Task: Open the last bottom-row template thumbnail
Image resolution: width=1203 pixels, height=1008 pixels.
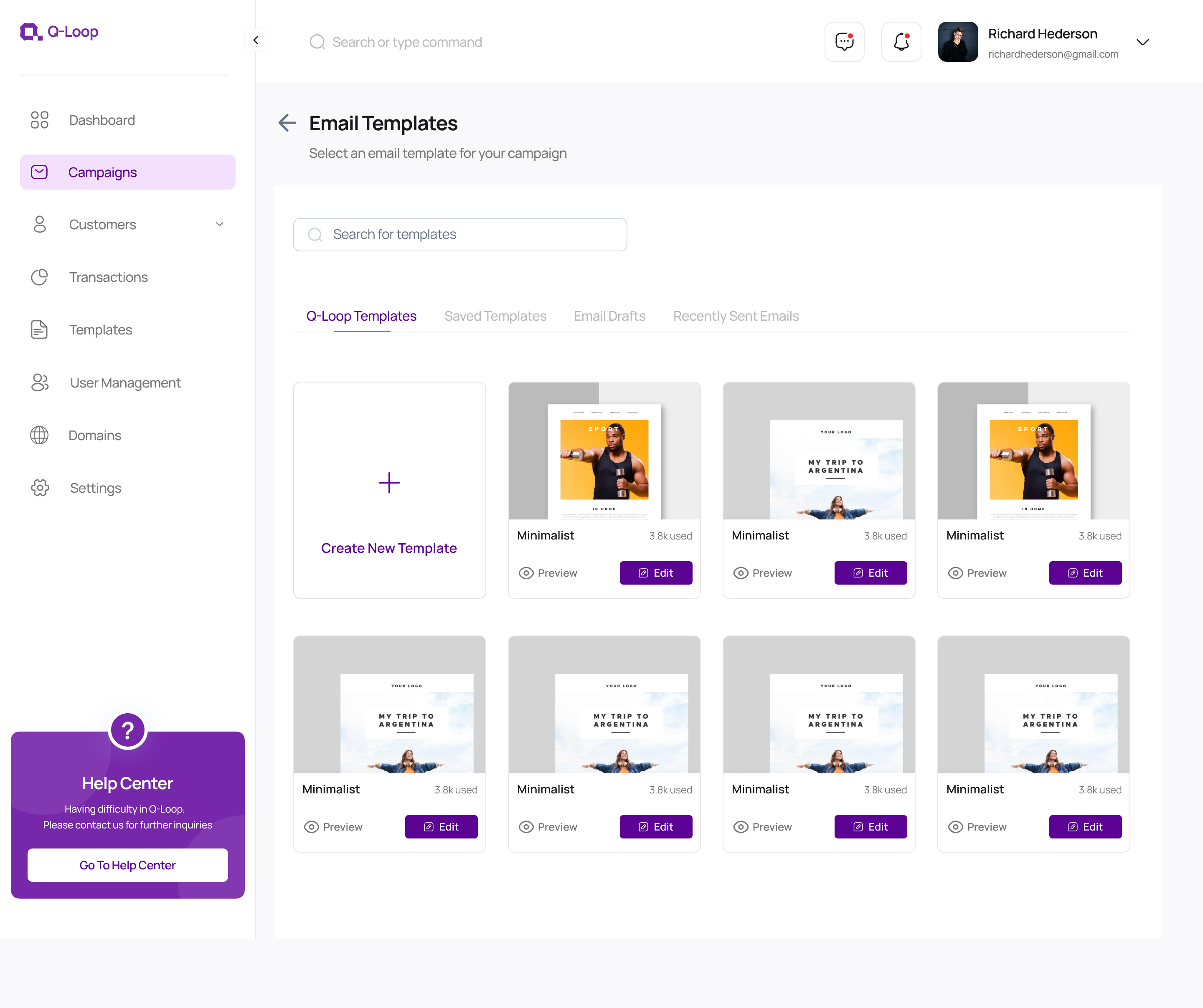Action: tap(1034, 704)
